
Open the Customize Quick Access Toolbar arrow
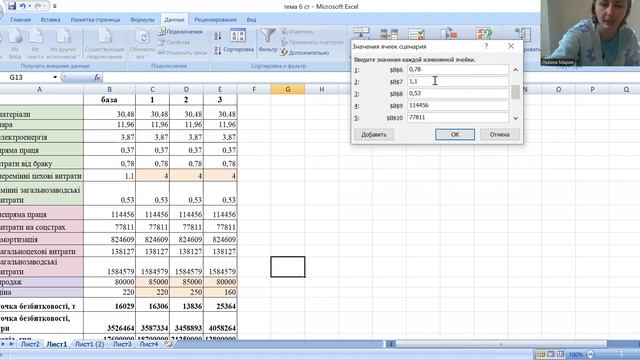click(55, 7)
